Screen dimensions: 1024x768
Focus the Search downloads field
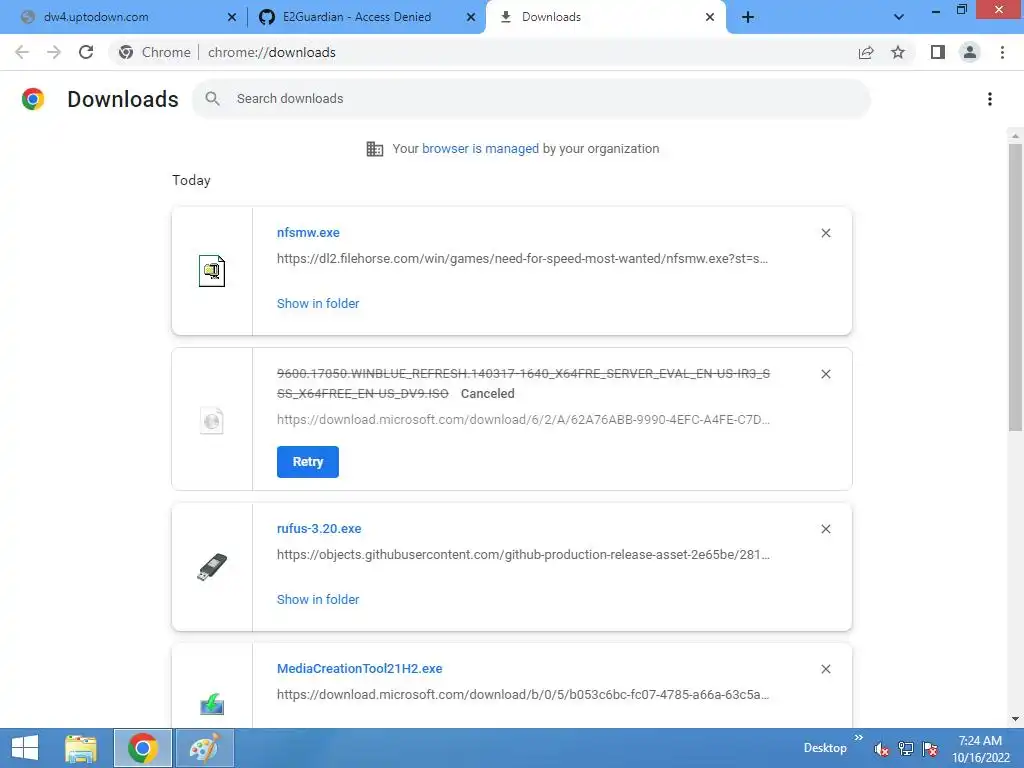point(532,99)
